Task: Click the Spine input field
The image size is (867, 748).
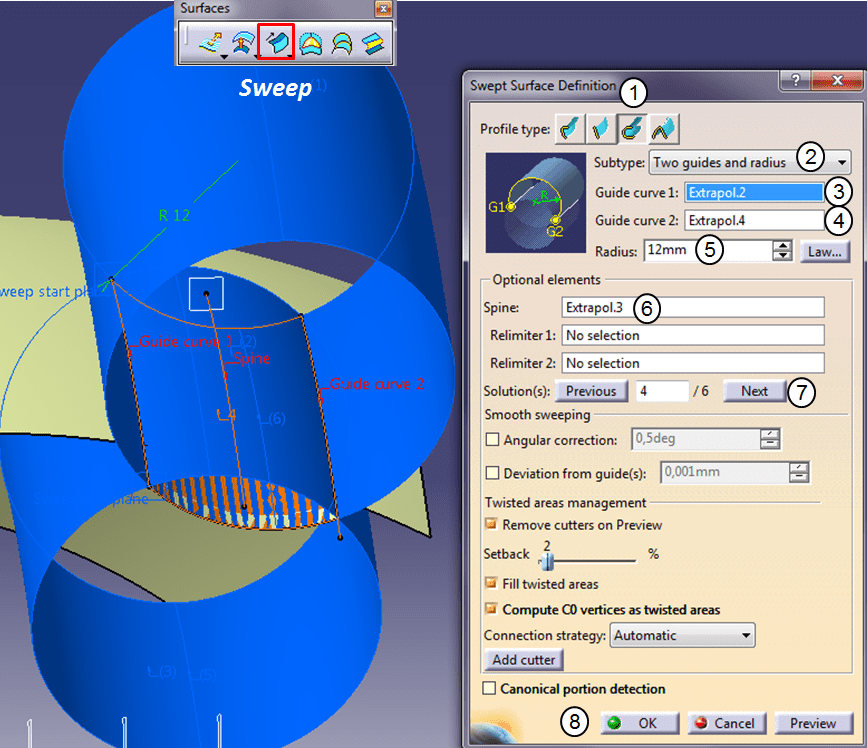Action: point(692,308)
